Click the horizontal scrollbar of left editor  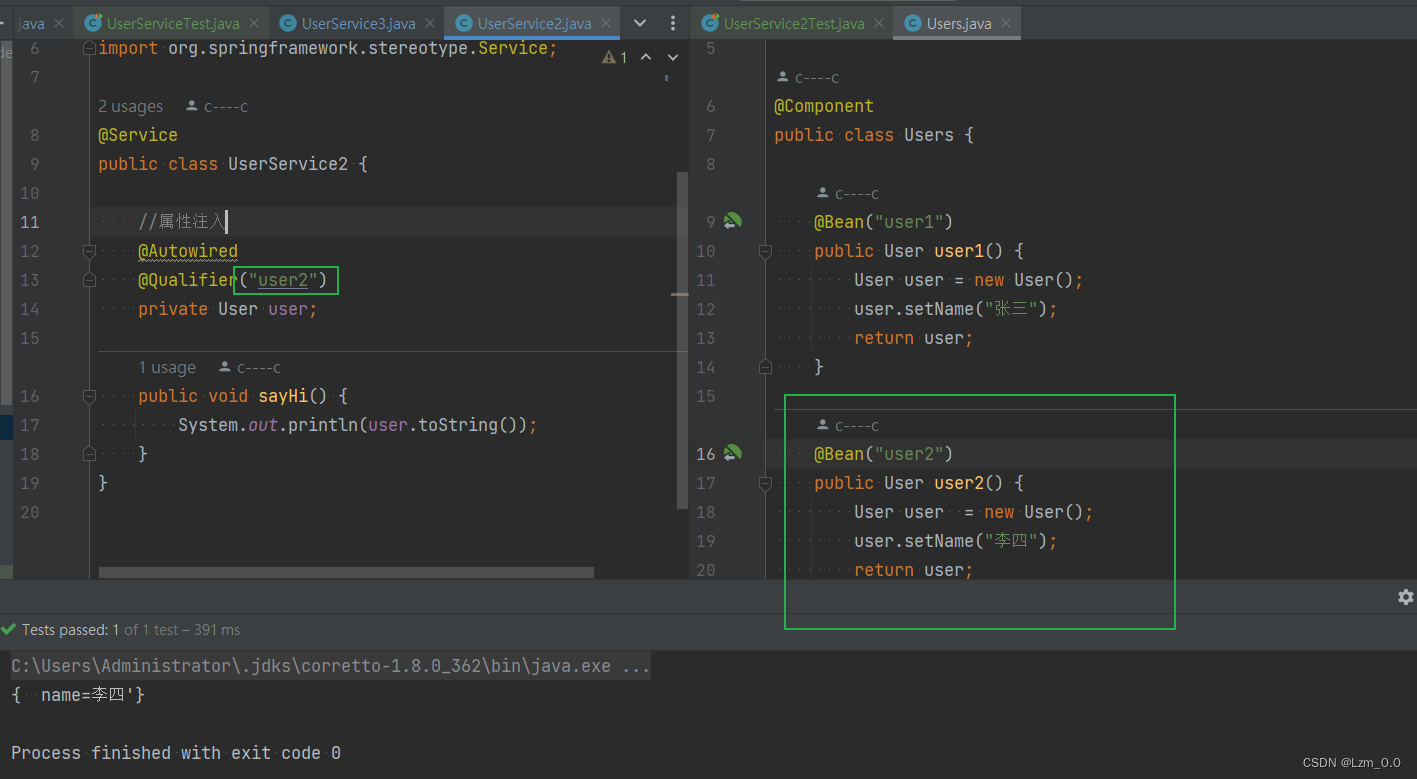[346, 573]
